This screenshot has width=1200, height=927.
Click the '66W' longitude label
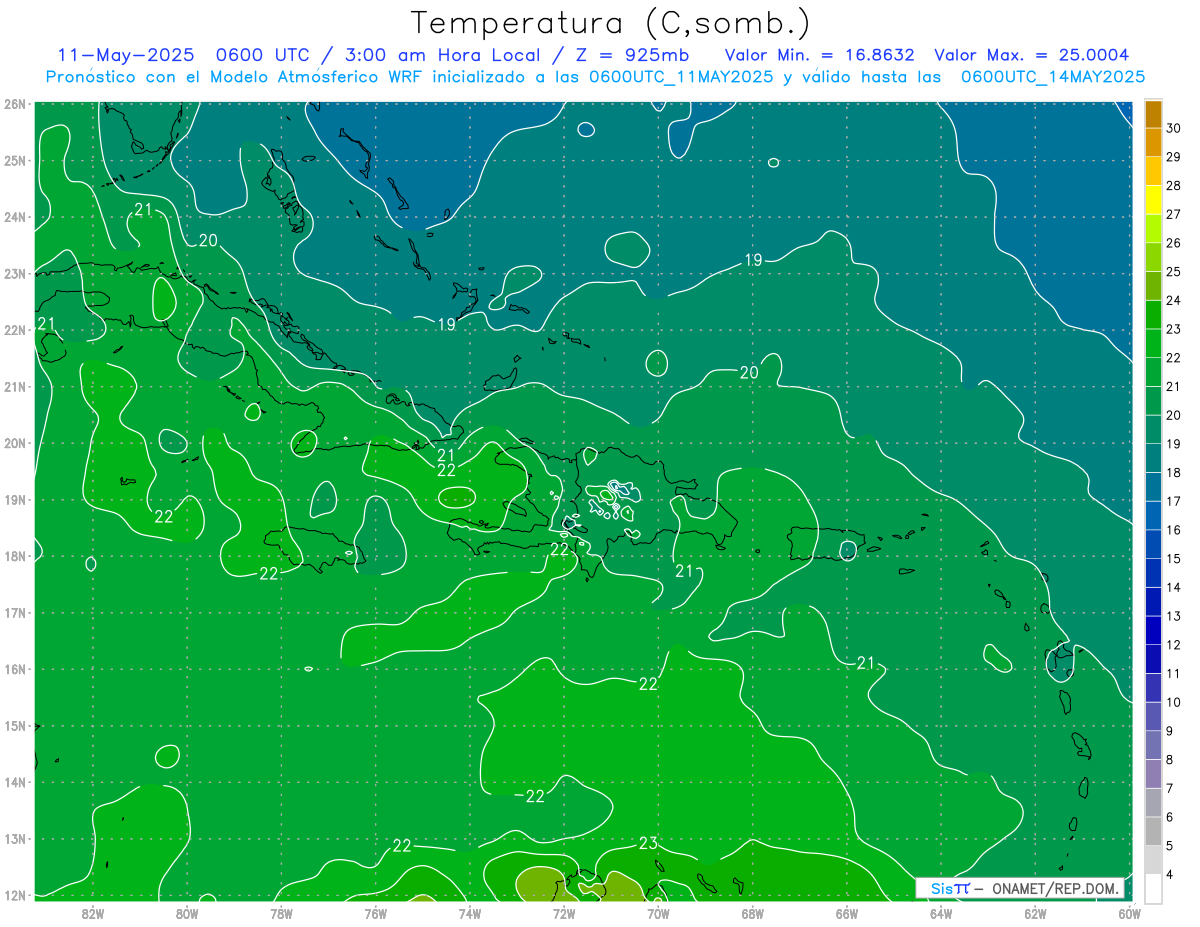pos(846,912)
